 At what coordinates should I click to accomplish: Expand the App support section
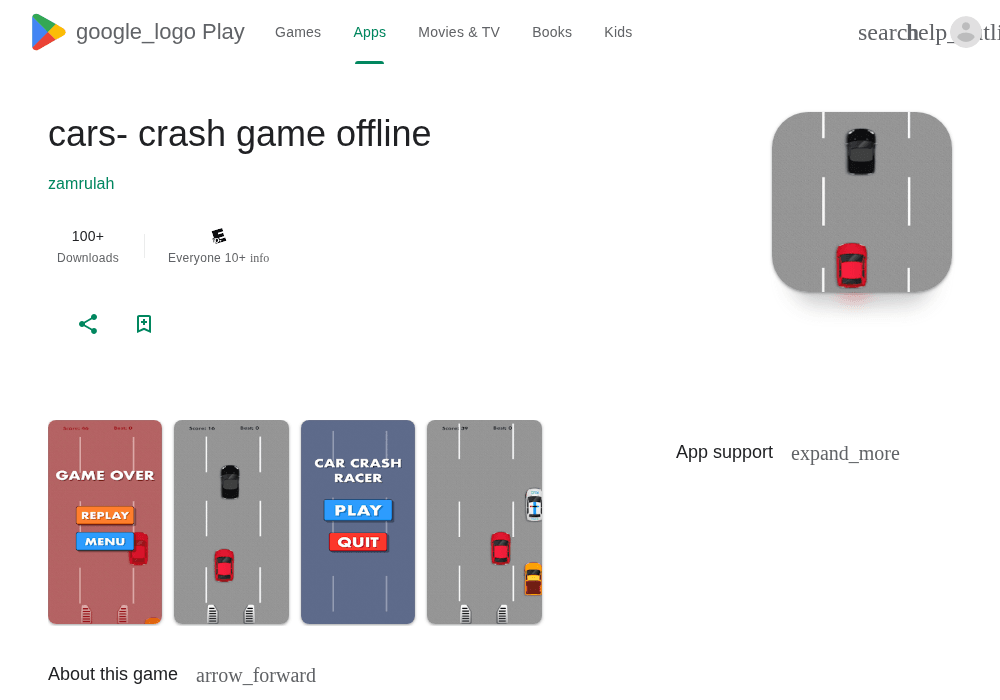(845, 453)
